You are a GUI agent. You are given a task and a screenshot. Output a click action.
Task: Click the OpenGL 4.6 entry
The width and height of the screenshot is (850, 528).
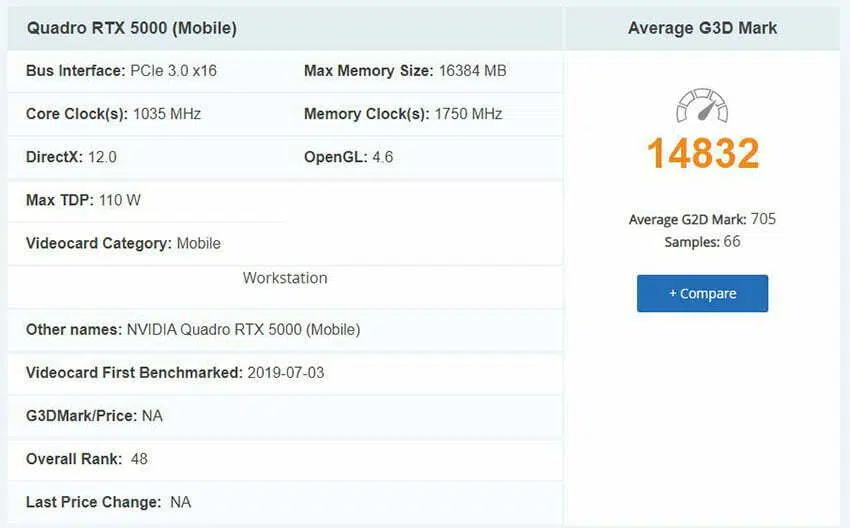click(349, 157)
